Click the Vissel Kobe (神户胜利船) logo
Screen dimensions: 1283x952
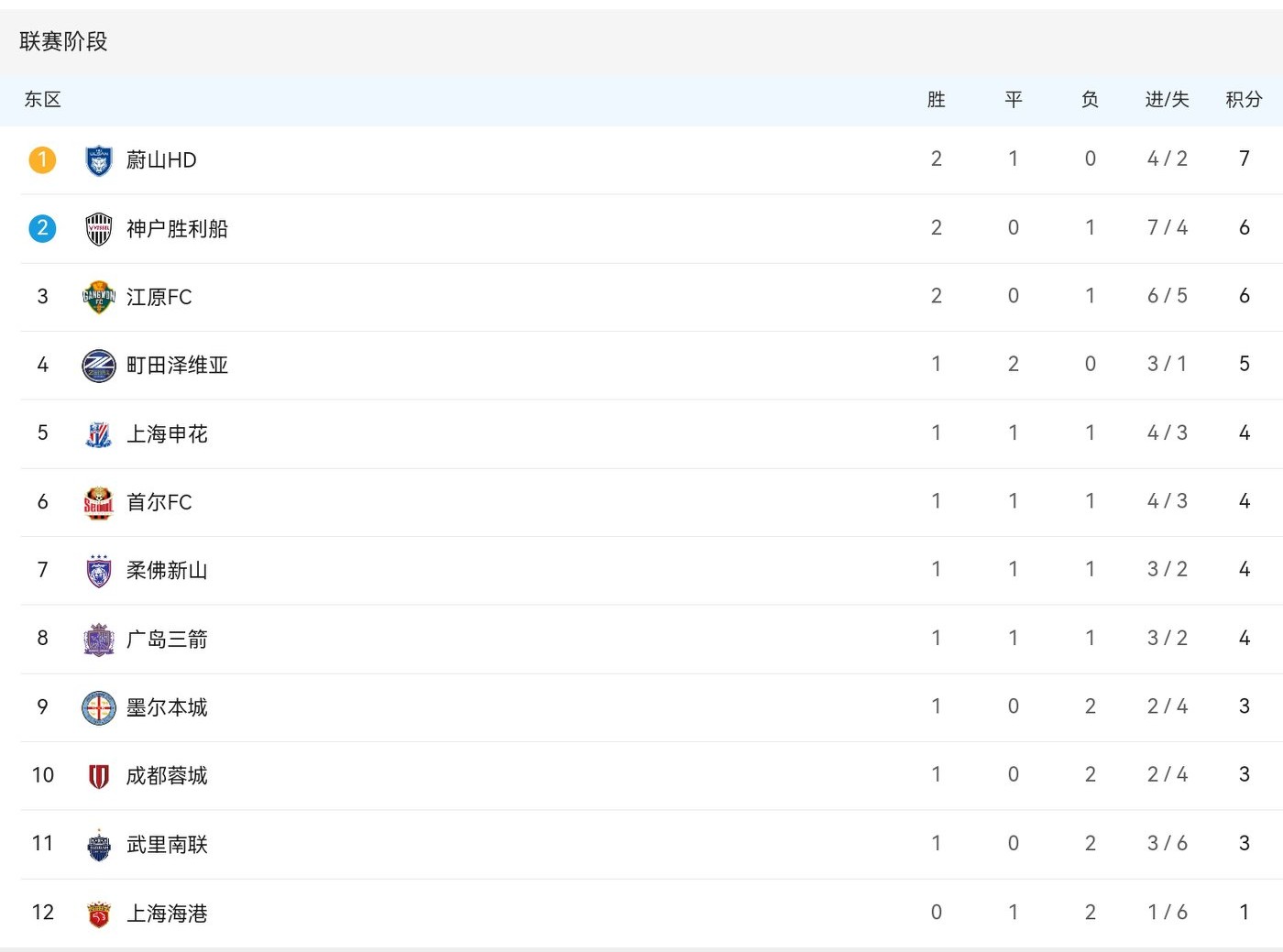click(98, 229)
